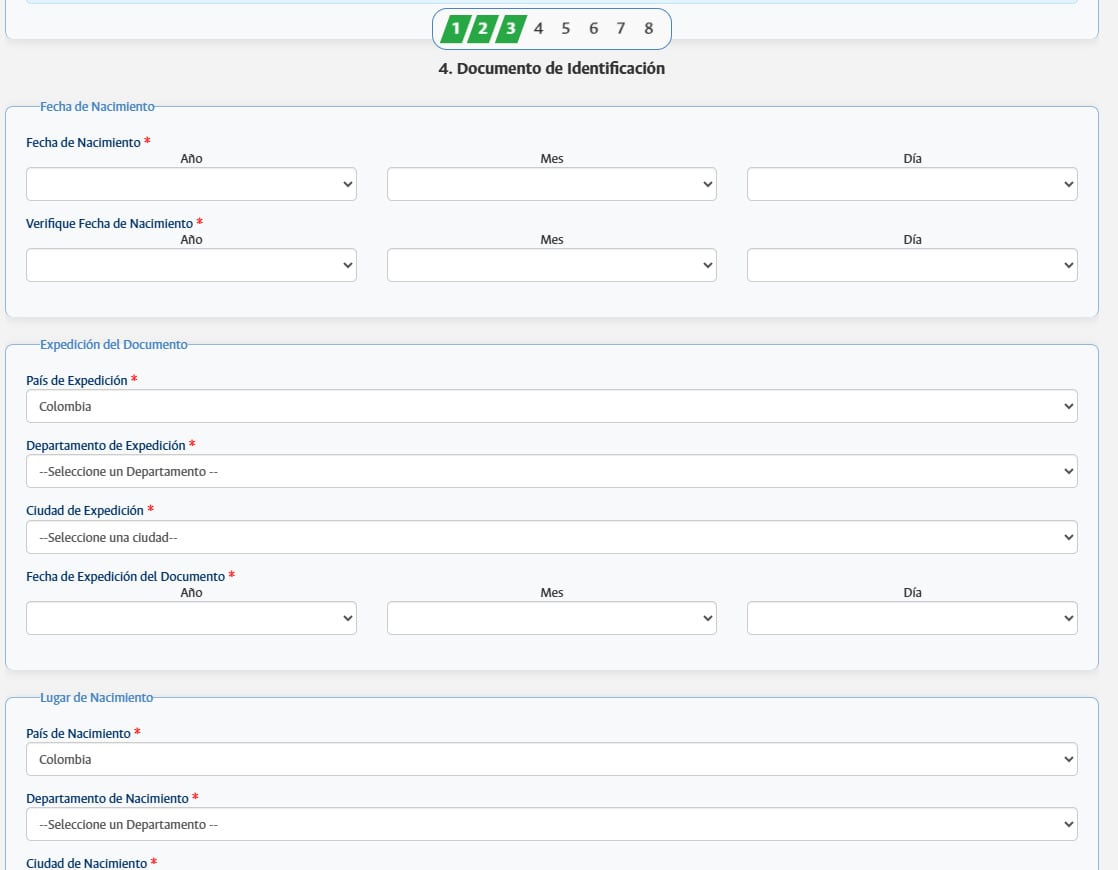Image resolution: width=1118 pixels, height=870 pixels.
Task: Go to completed step 1
Action: [x=455, y=29]
